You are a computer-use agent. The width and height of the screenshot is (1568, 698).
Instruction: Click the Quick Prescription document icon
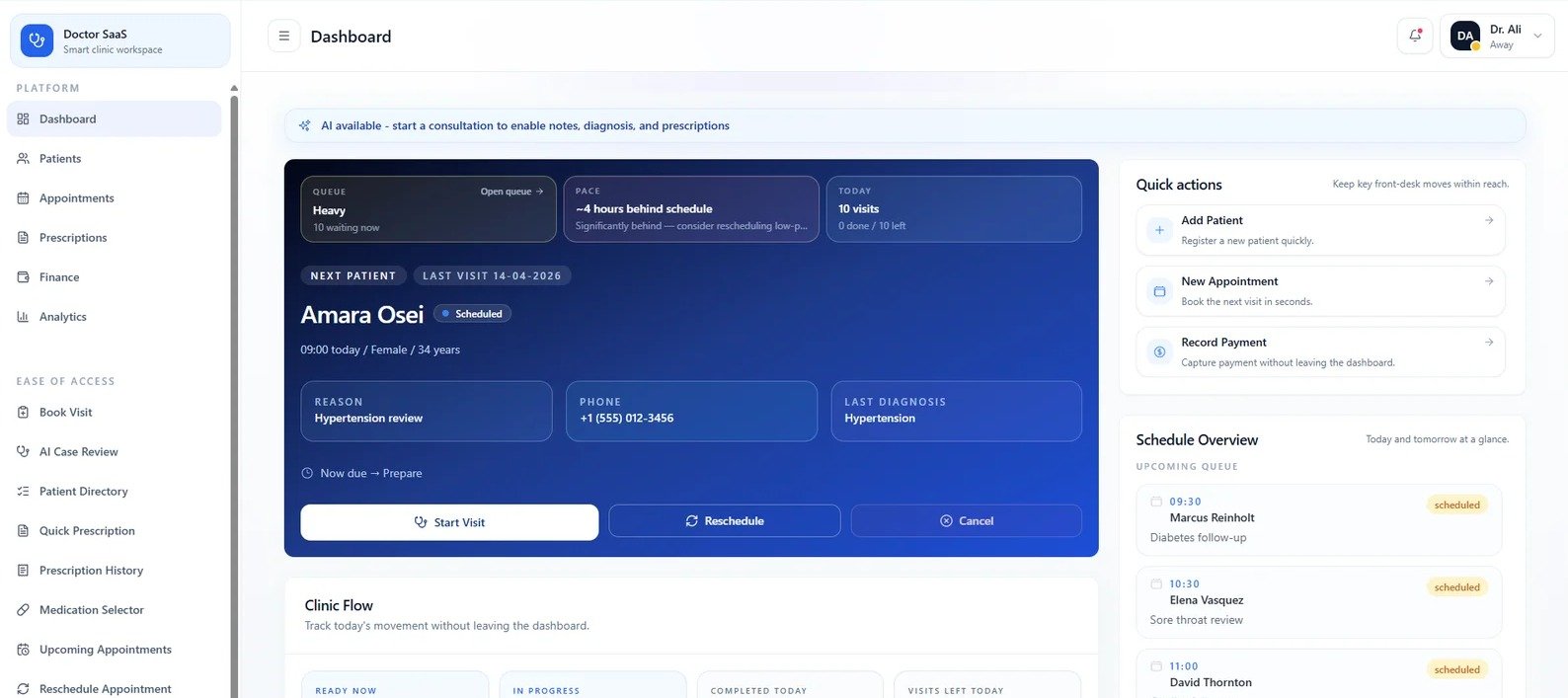23,530
